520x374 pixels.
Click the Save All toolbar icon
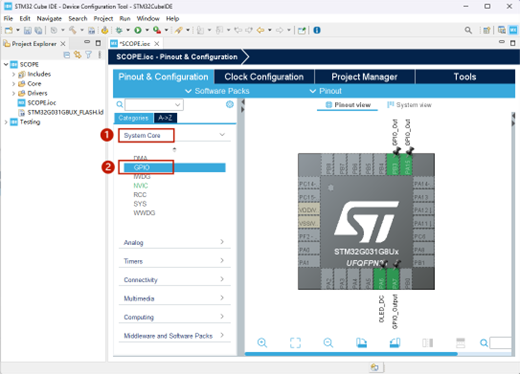38,30
